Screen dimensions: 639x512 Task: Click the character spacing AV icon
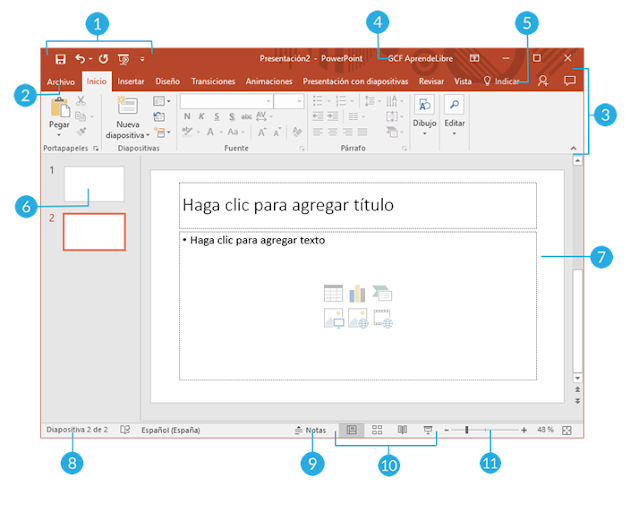click(x=262, y=117)
